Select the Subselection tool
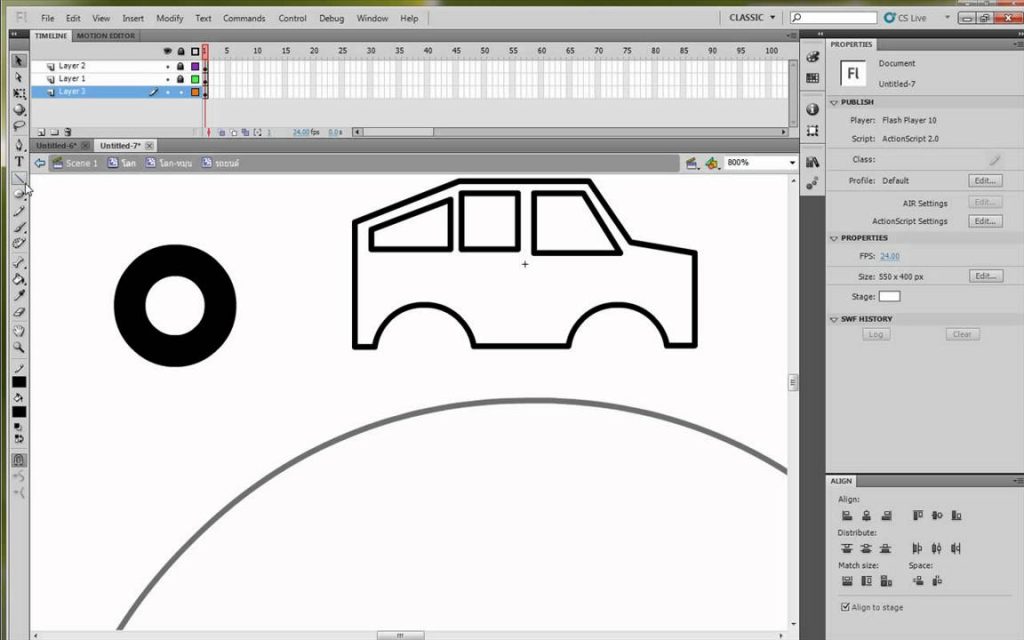The image size is (1024, 640). (x=18, y=77)
